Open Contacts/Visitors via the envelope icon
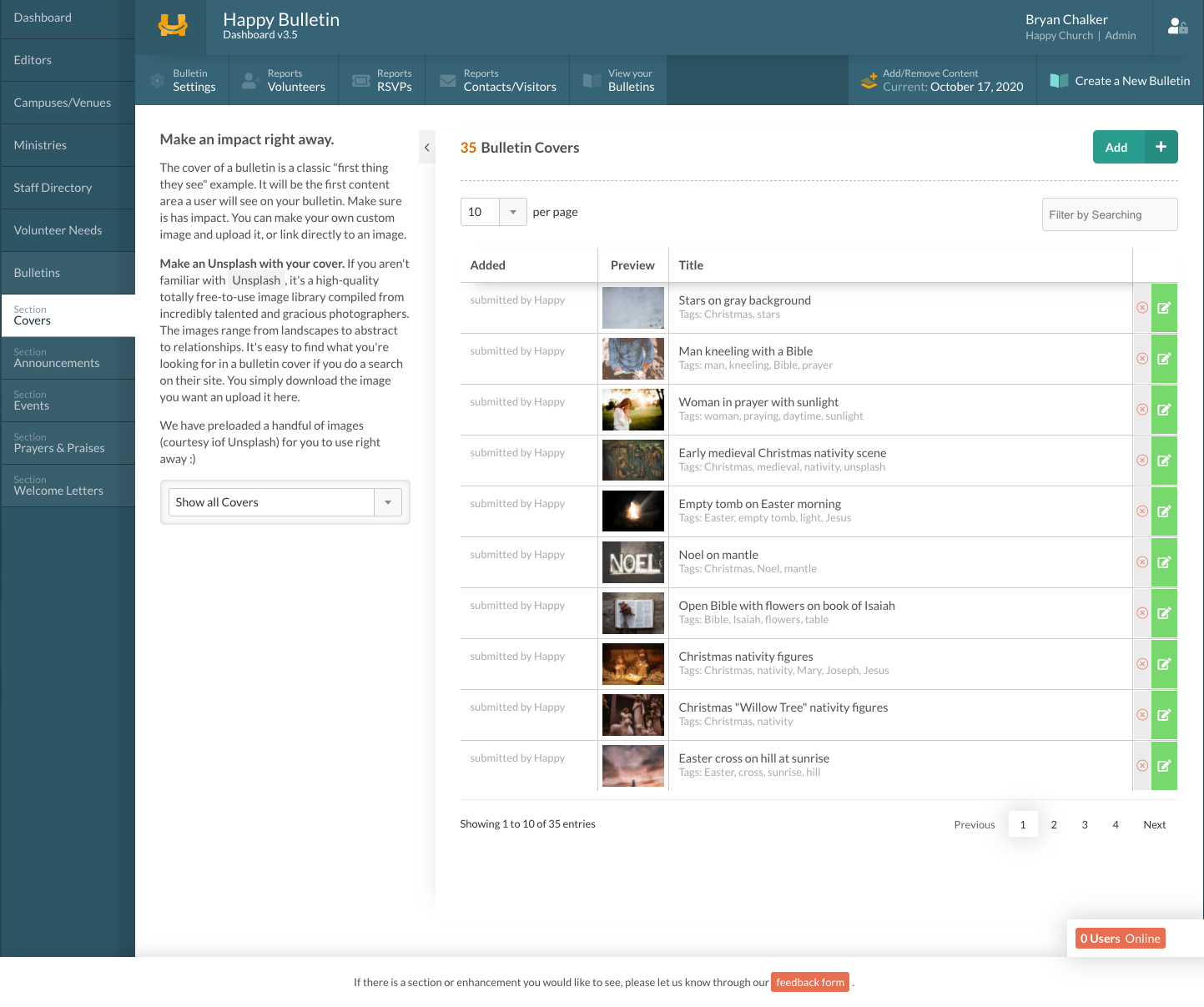The height and width of the screenshot is (1007, 1204). pyautogui.click(x=446, y=80)
